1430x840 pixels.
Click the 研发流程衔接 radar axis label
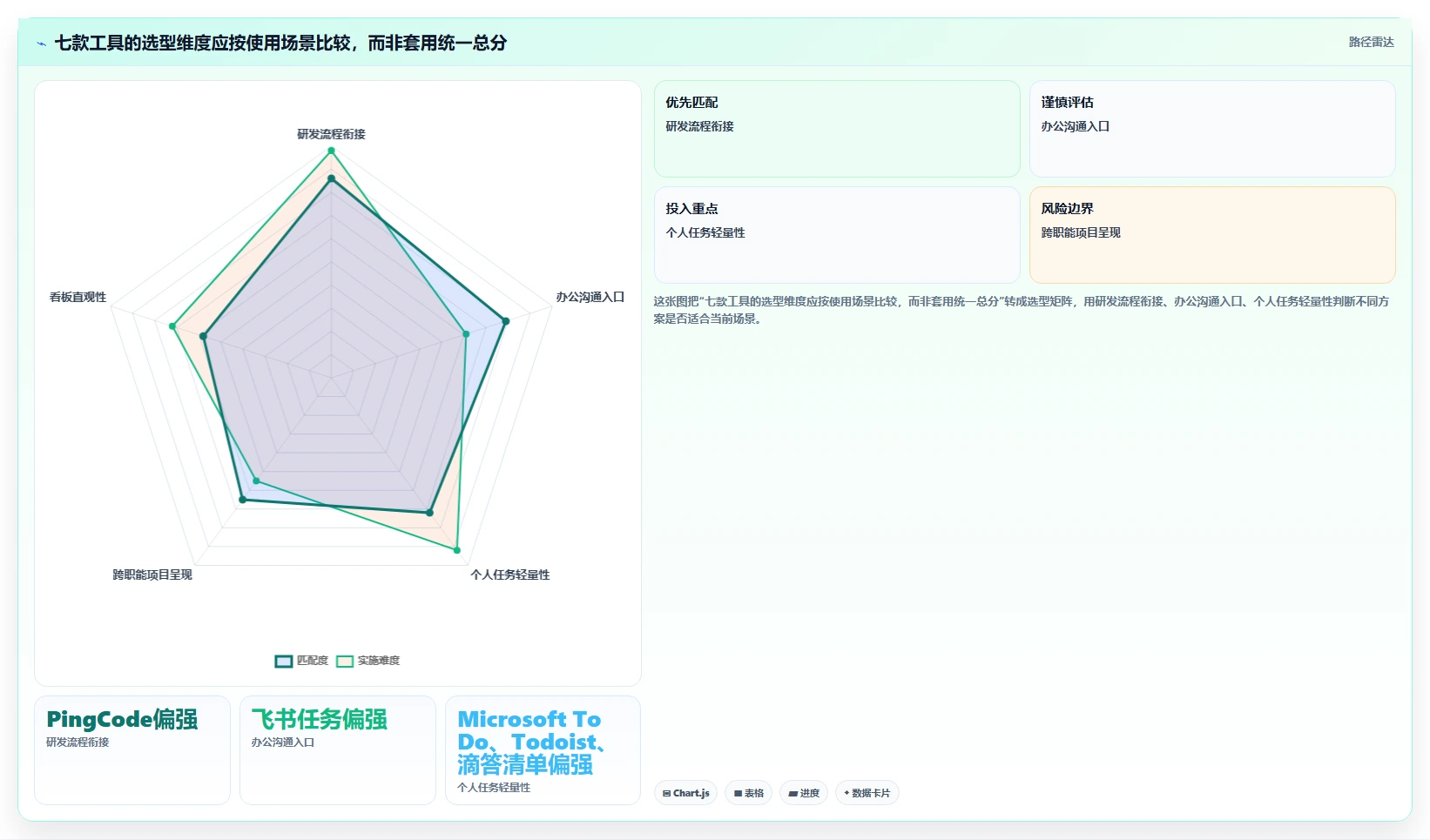point(331,134)
